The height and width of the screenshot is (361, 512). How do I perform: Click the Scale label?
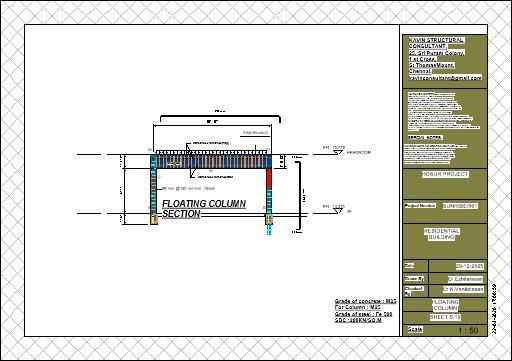(415, 329)
